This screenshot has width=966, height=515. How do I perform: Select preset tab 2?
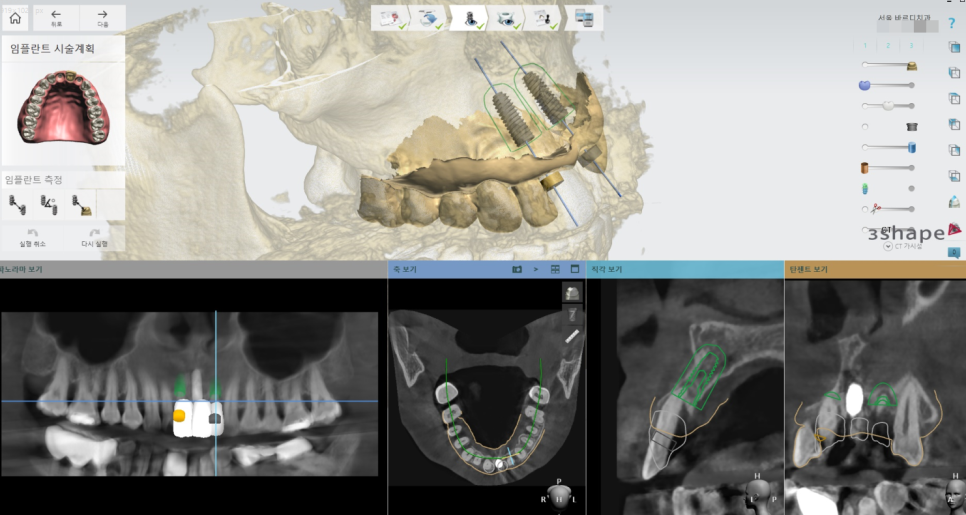887,46
